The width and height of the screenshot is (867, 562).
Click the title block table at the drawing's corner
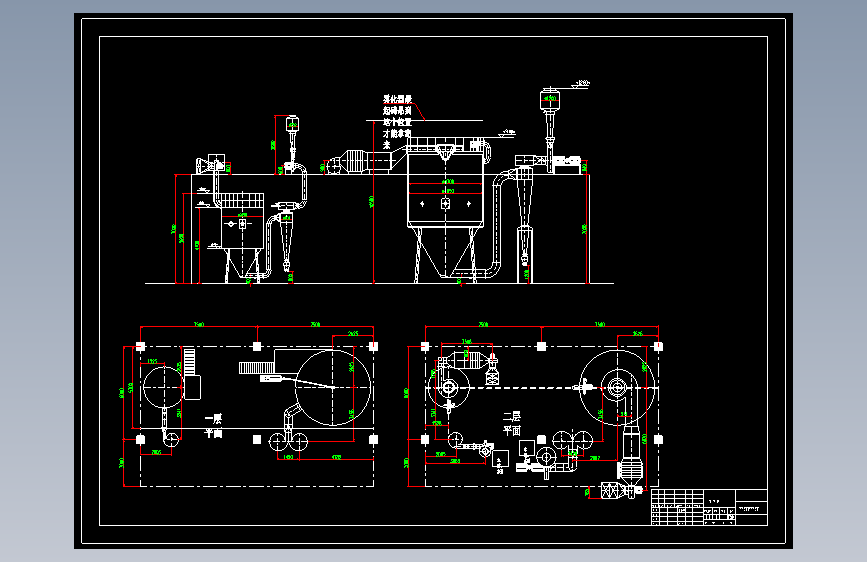tap(709, 507)
